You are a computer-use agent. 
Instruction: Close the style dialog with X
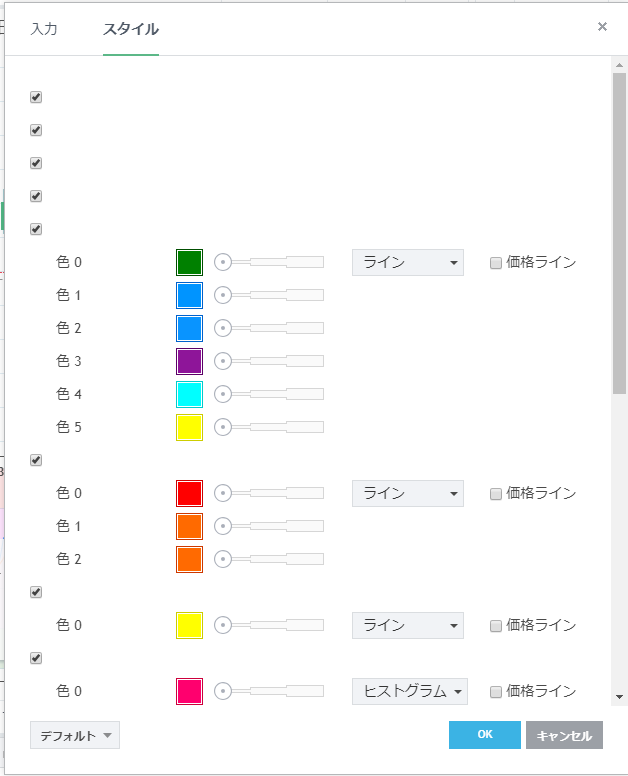(x=602, y=27)
